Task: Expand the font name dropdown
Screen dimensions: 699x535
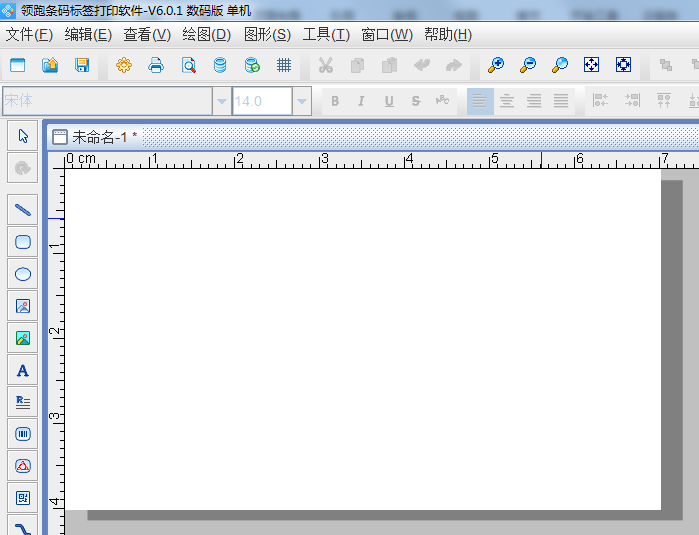Action: (x=221, y=101)
